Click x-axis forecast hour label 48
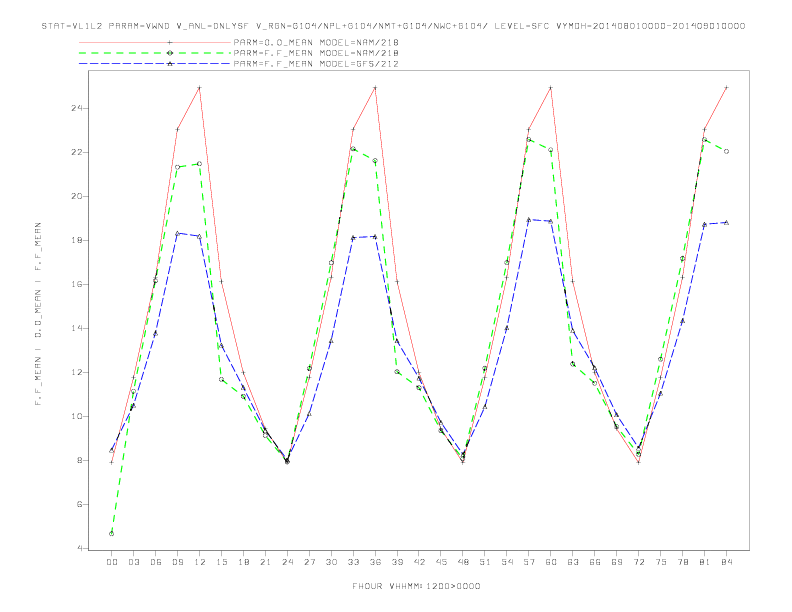792x612 pixels. click(x=463, y=562)
